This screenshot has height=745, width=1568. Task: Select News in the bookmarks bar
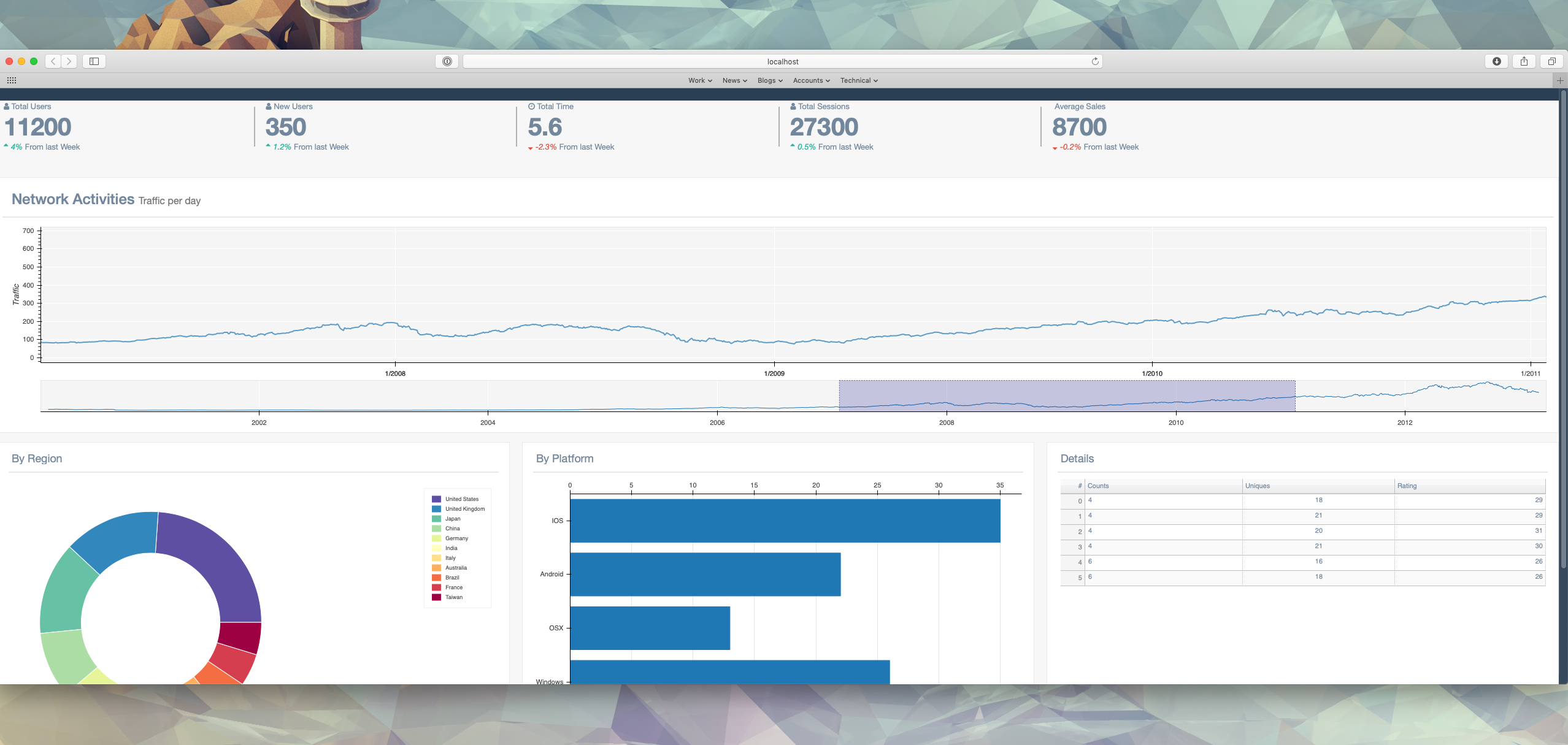click(734, 80)
